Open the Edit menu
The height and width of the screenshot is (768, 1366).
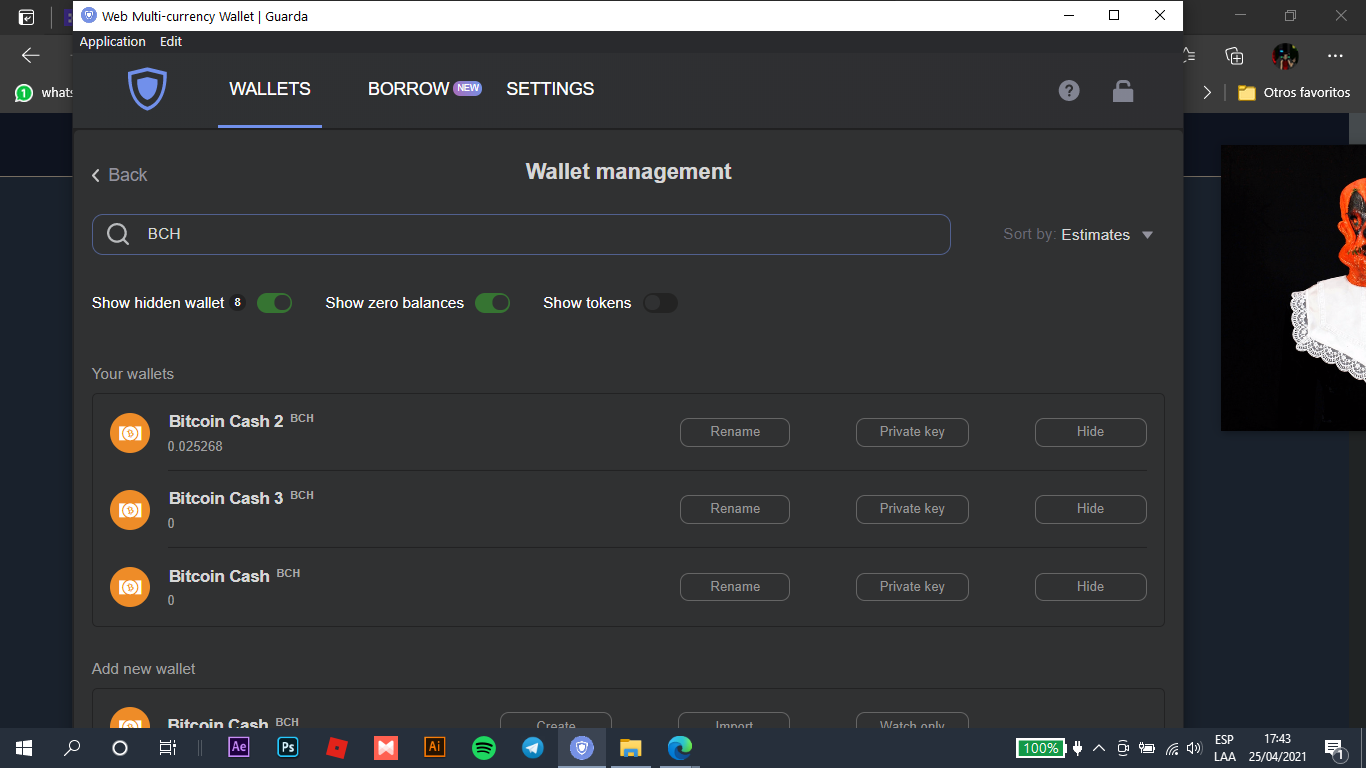pos(171,42)
